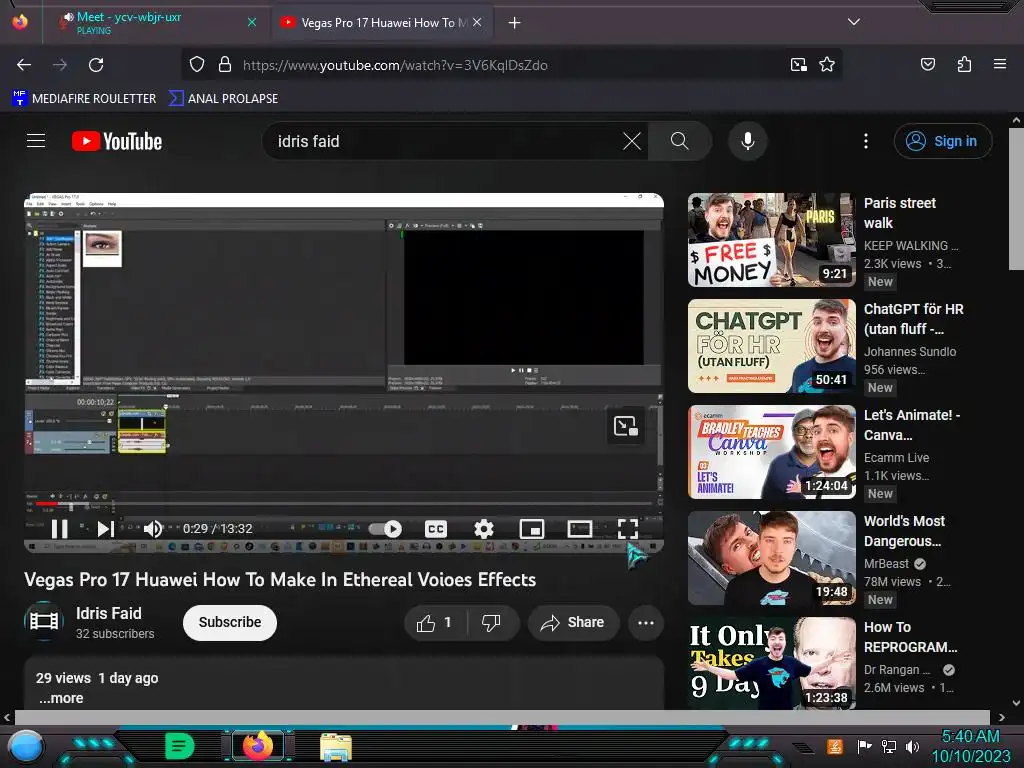
Task: Open the tracking protection shield icon
Action: coord(197,65)
